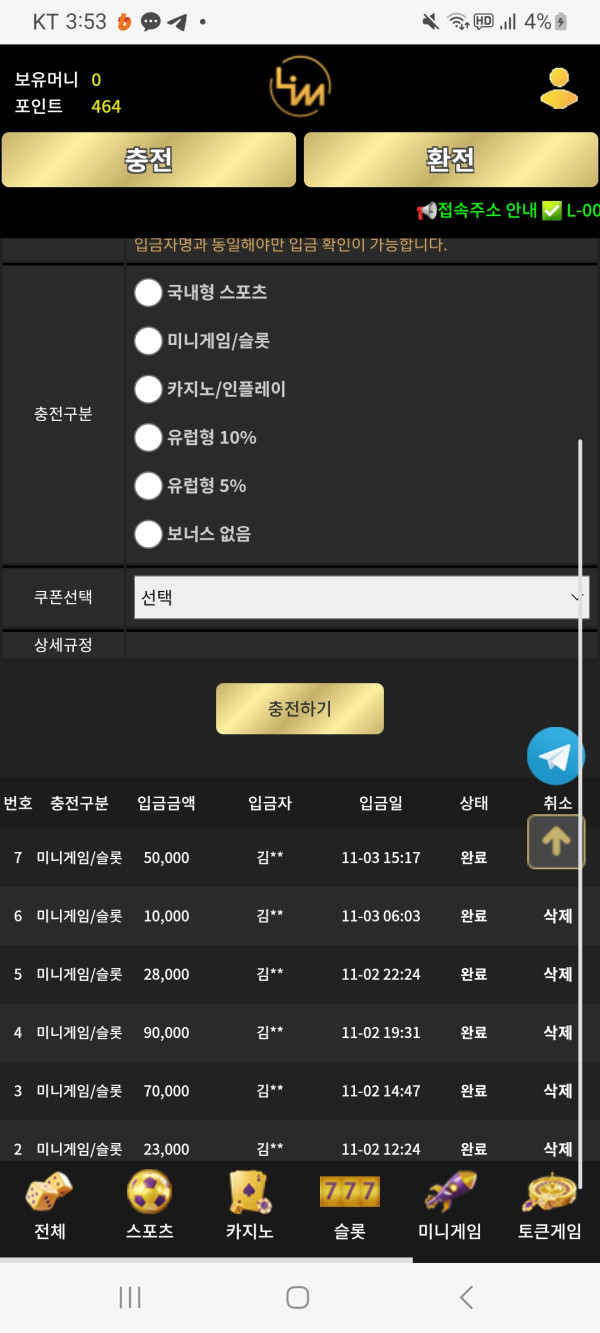Select the 유럽형 10% radio option

148,437
